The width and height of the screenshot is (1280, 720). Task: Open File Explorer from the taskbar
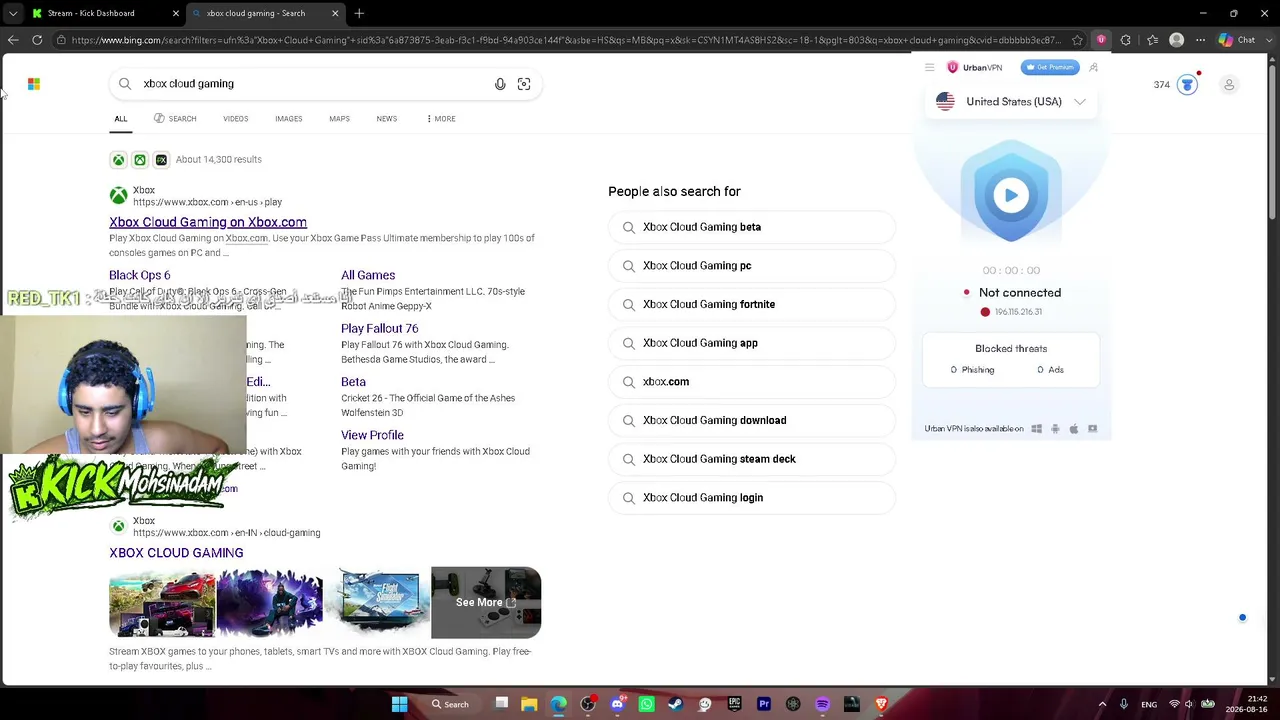tap(529, 704)
